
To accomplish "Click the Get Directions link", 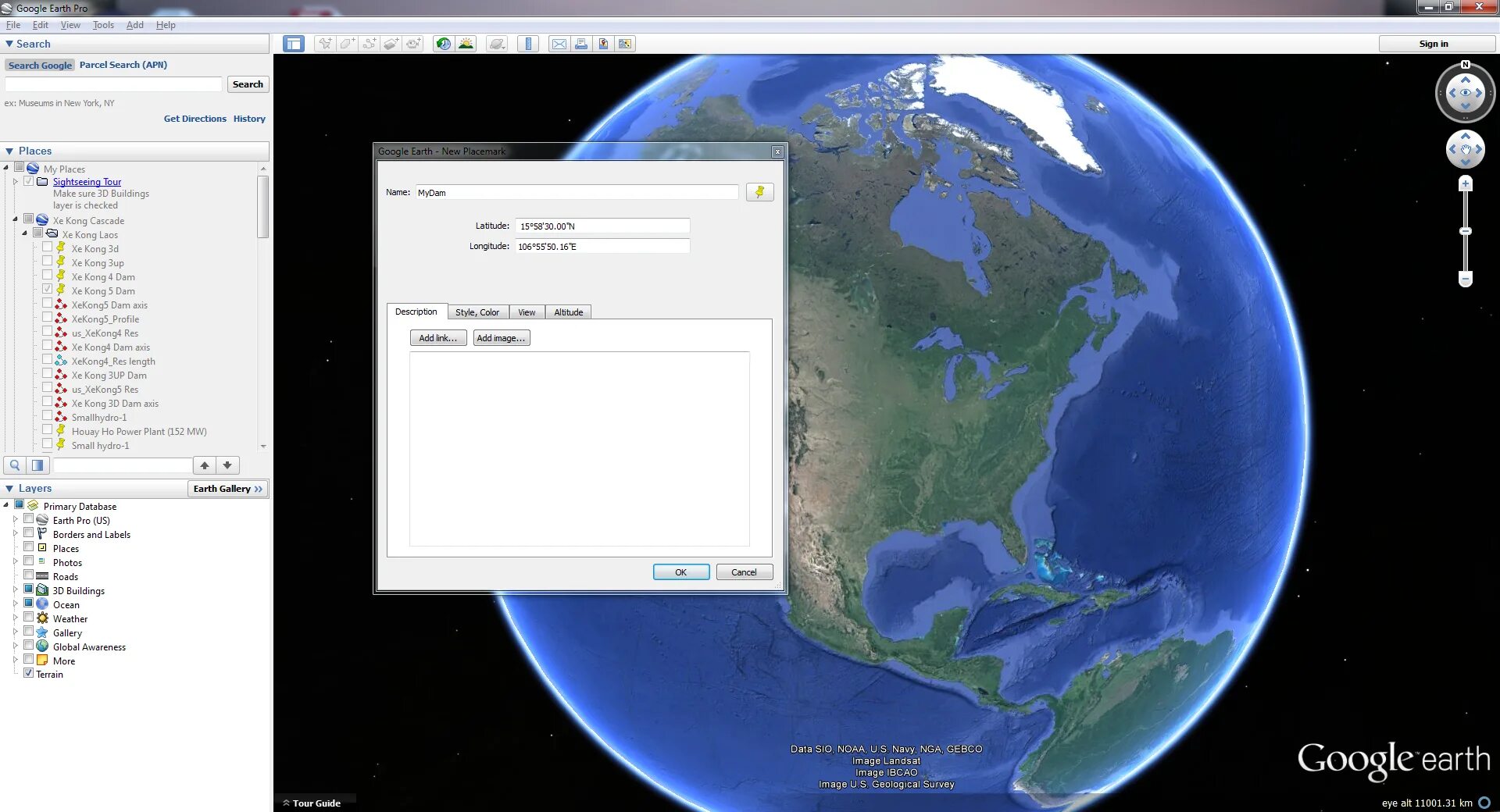I will (195, 119).
